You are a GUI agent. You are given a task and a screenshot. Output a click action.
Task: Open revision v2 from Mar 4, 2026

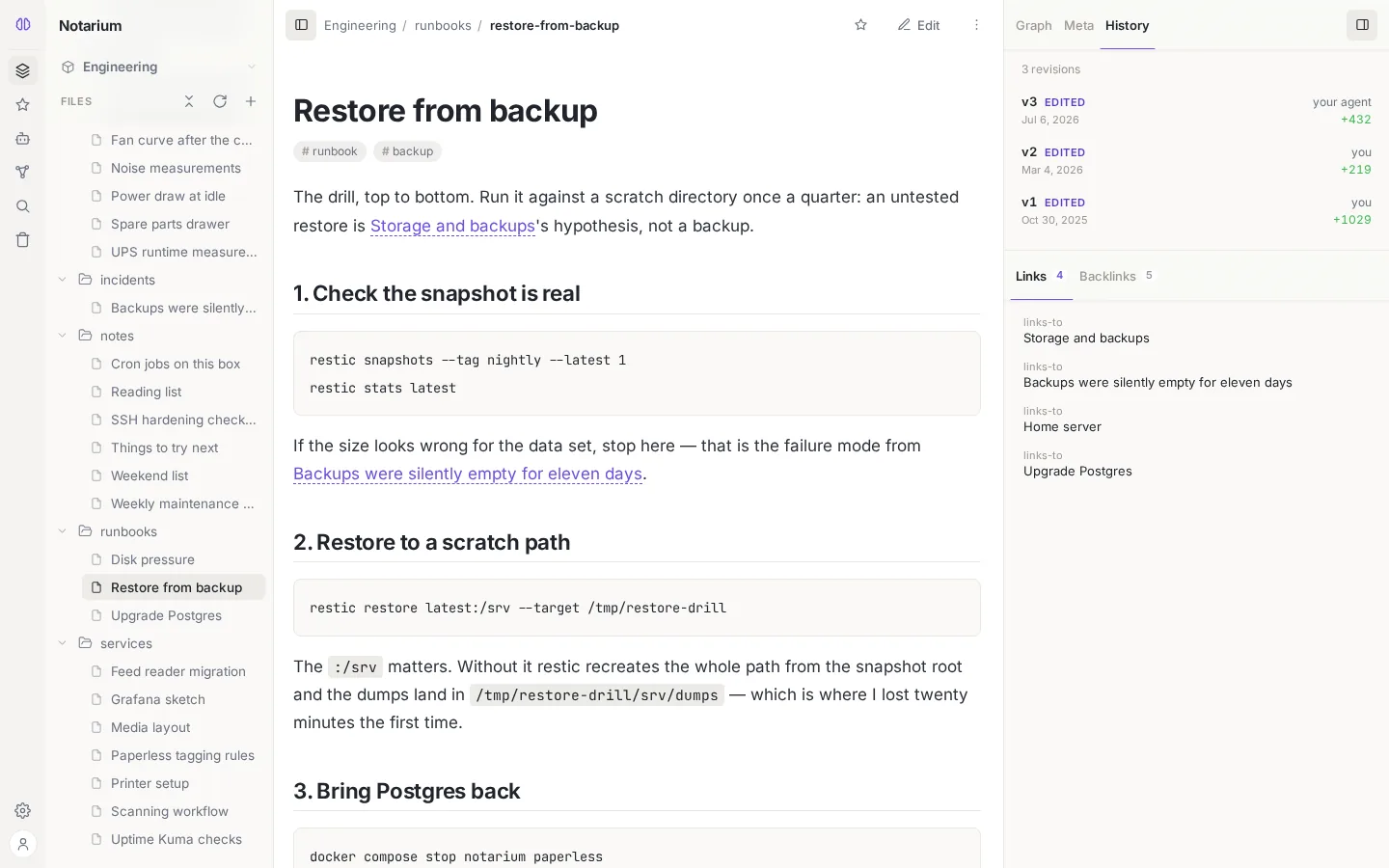click(x=1196, y=161)
